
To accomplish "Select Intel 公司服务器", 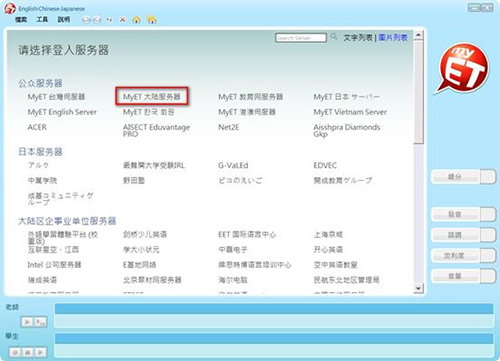I will coord(54,265).
